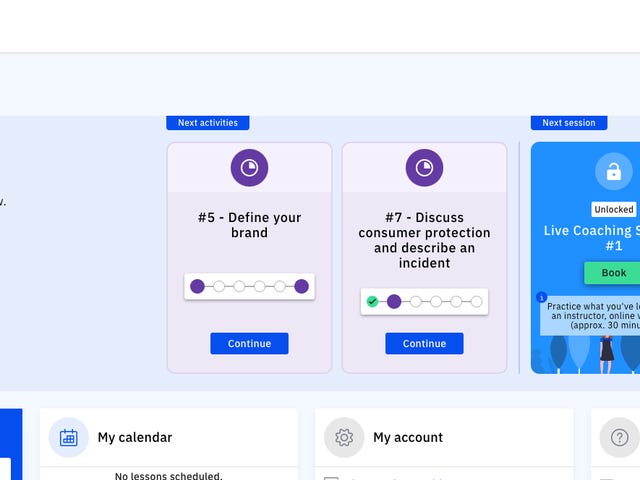Click the info icon beside practice description
640x480 pixels.
542,297
